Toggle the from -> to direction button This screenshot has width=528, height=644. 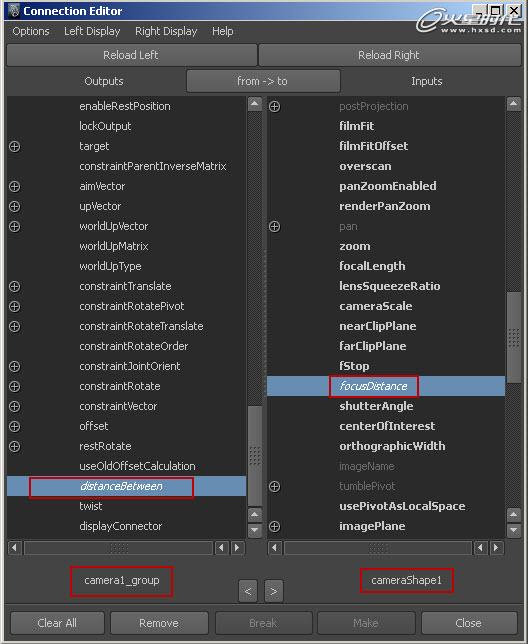(263, 81)
